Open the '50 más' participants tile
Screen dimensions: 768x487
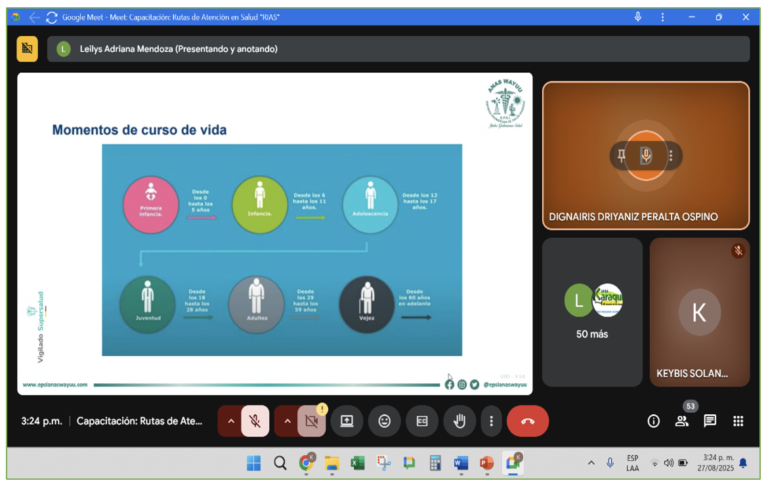click(592, 311)
